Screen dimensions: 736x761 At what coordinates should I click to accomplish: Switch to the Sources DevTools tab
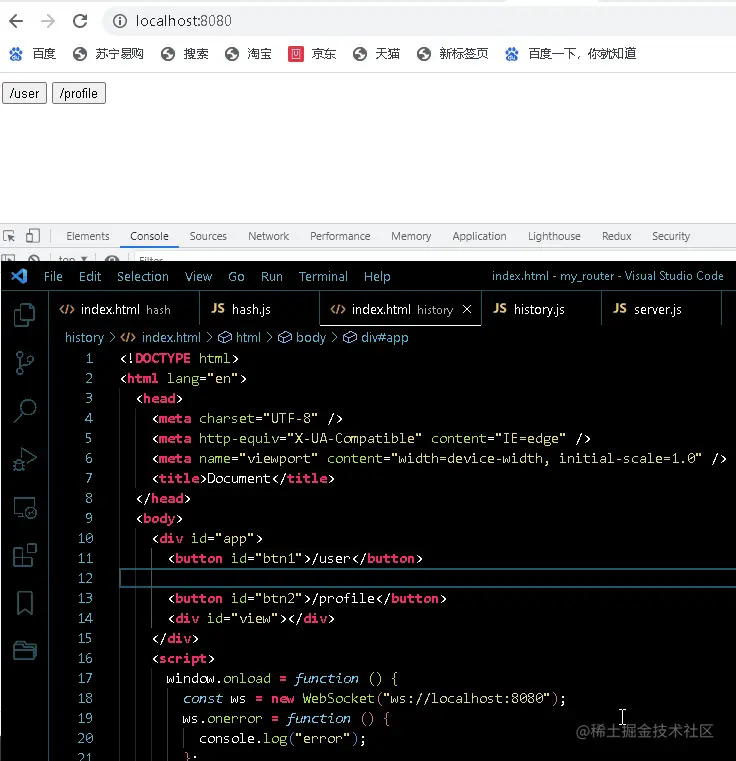(208, 236)
